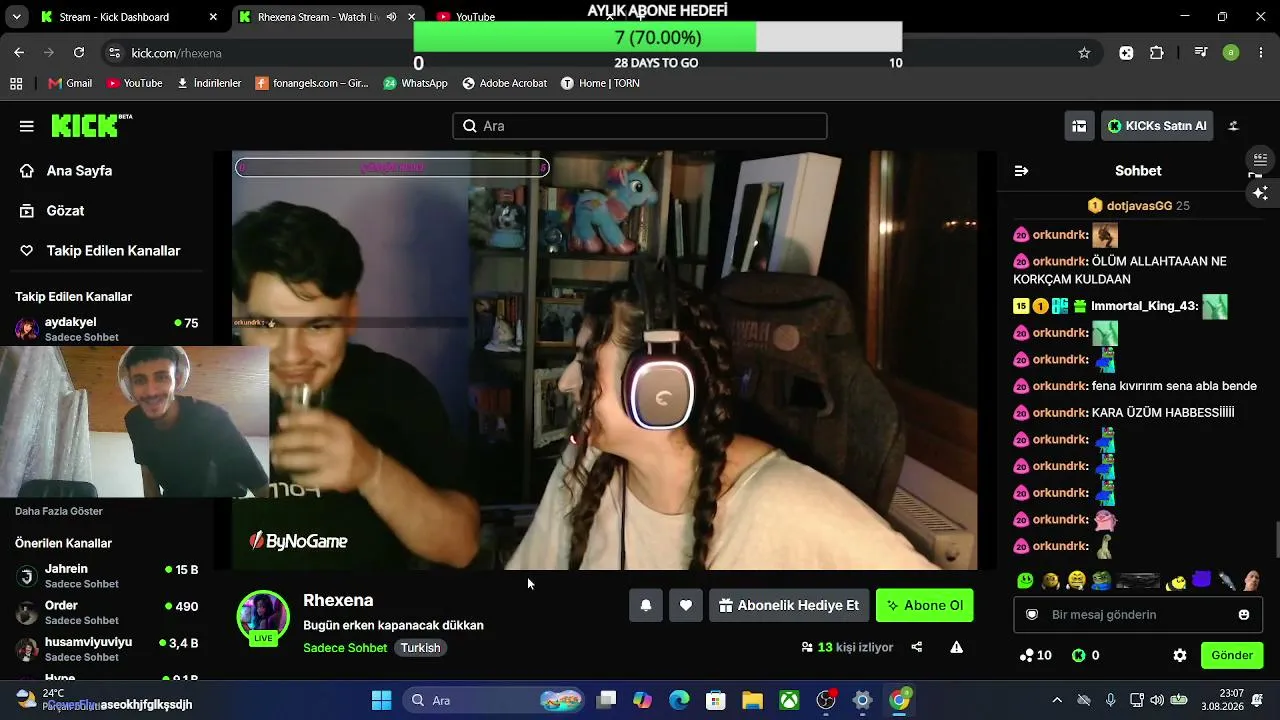This screenshot has height=720, width=1280.
Task: Gift a subscription with Abonelik Hediye Et
Action: click(789, 605)
